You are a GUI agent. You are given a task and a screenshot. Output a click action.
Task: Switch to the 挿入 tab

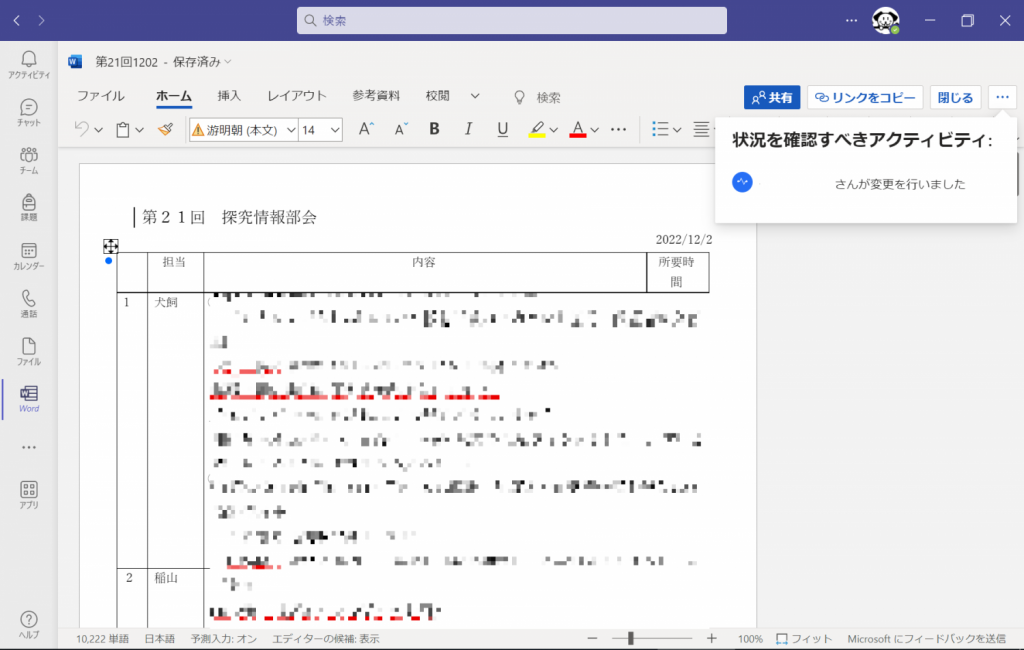click(229, 96)
